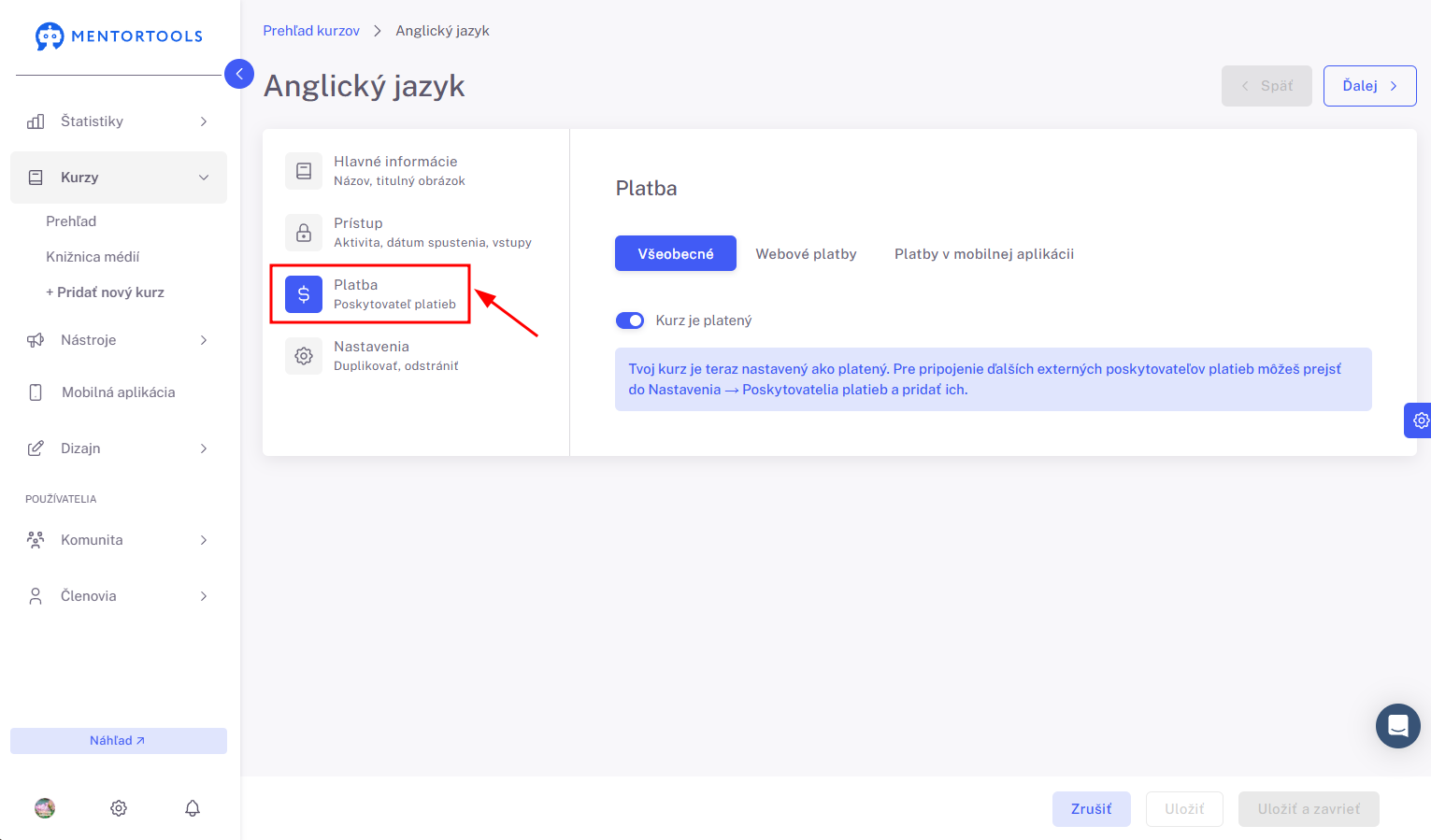Click the notification bell icon
This screenshot has height=840, width=1431.
193,808
